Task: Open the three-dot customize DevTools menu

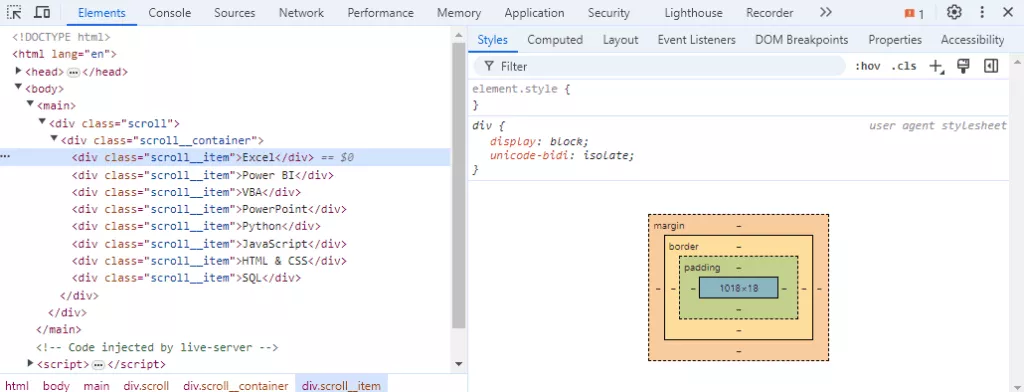Action: point(982,12)
